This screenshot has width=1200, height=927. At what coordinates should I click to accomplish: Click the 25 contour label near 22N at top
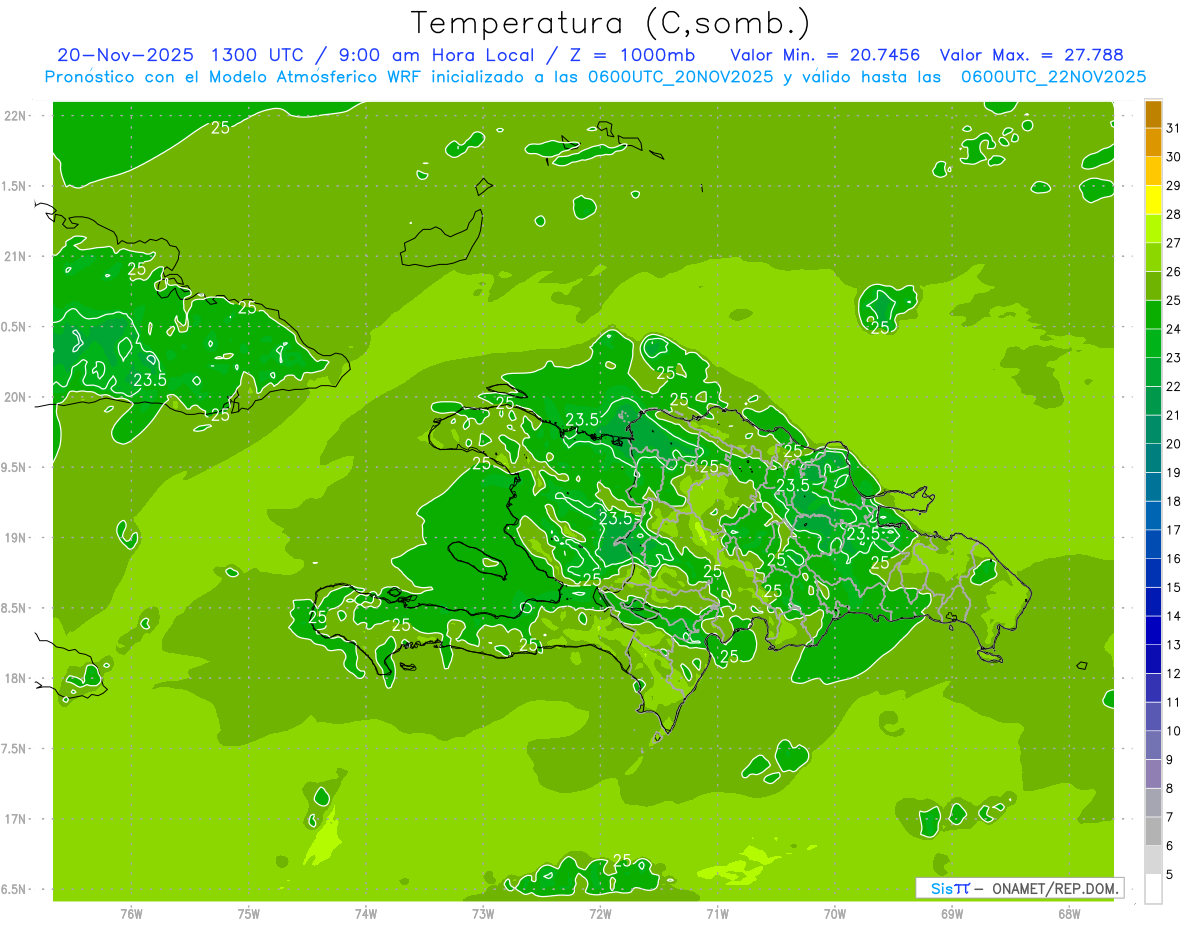point(221,127)
